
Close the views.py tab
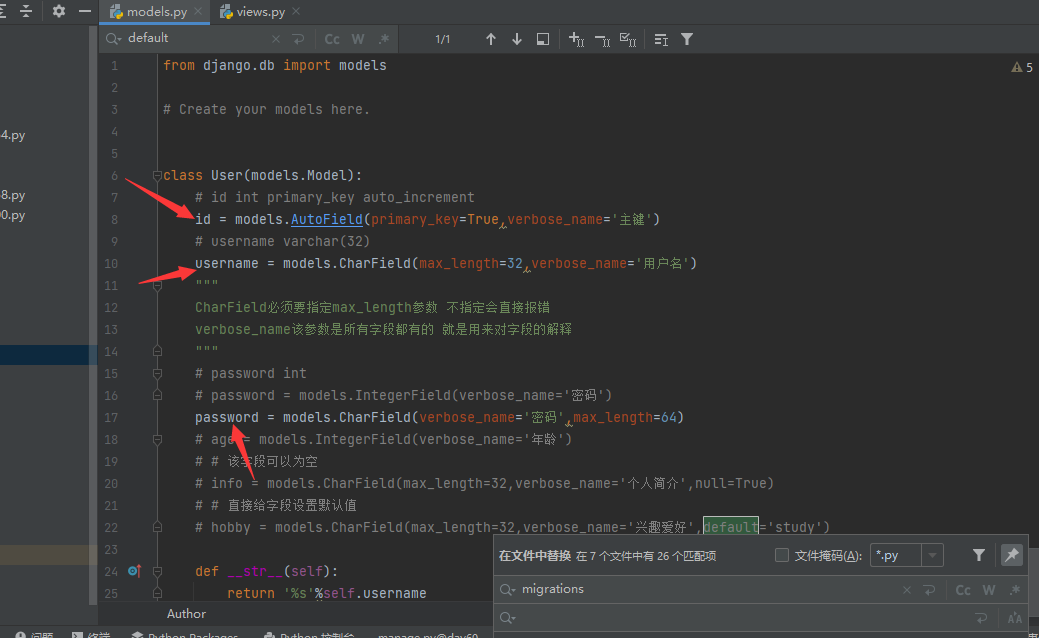click(x=296, y=11)
